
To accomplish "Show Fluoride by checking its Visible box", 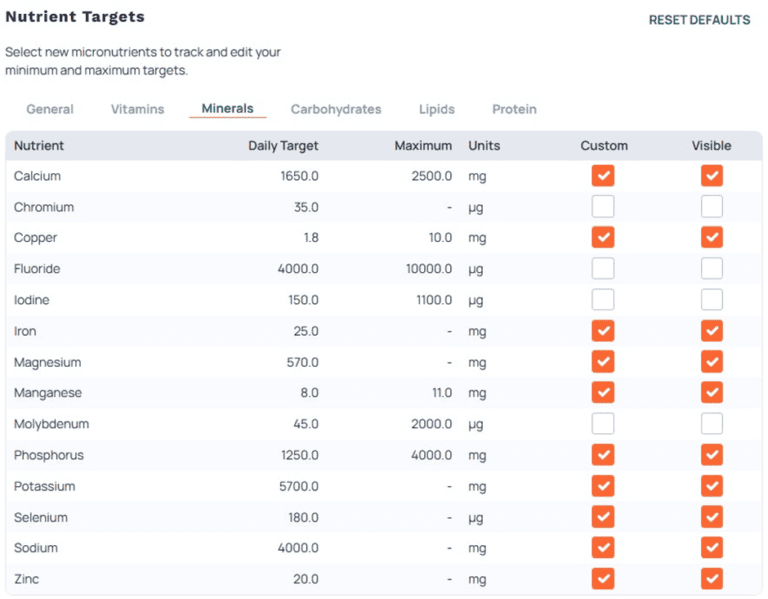I will click(712, 269).
